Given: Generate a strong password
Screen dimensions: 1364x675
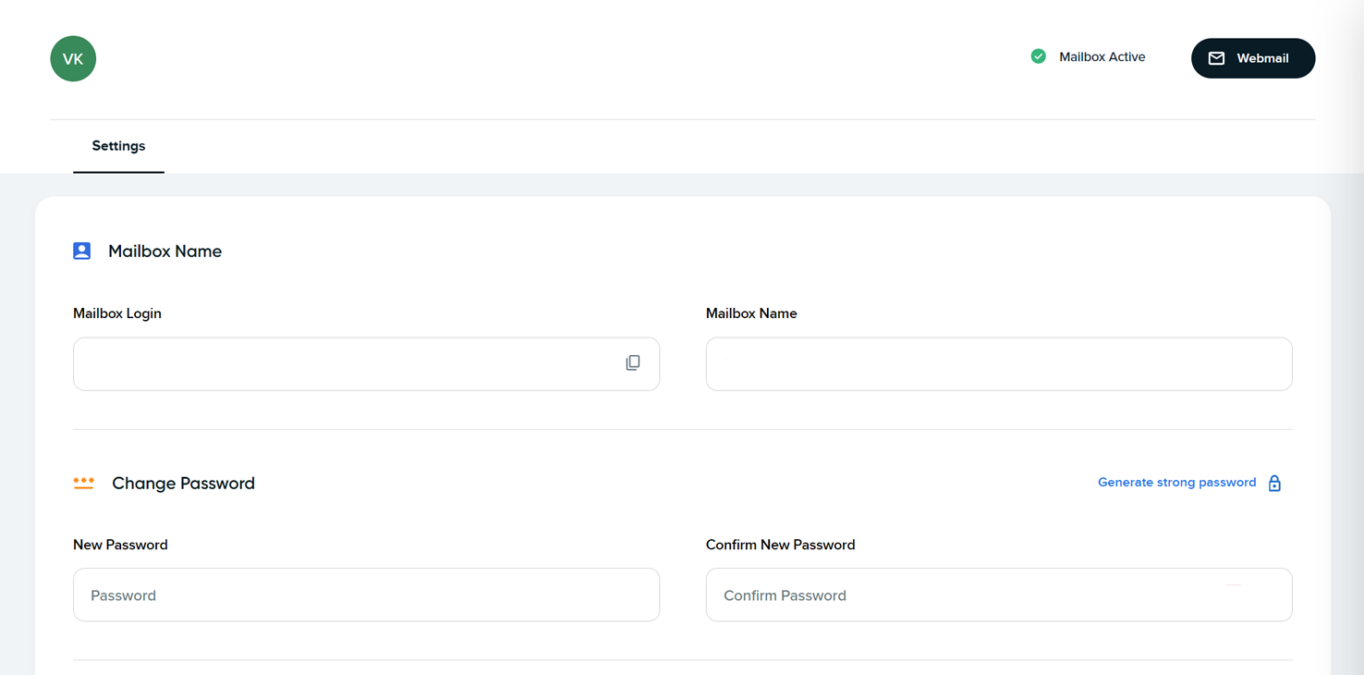Looking at the screenshot, I should (x=1177, y=482).
